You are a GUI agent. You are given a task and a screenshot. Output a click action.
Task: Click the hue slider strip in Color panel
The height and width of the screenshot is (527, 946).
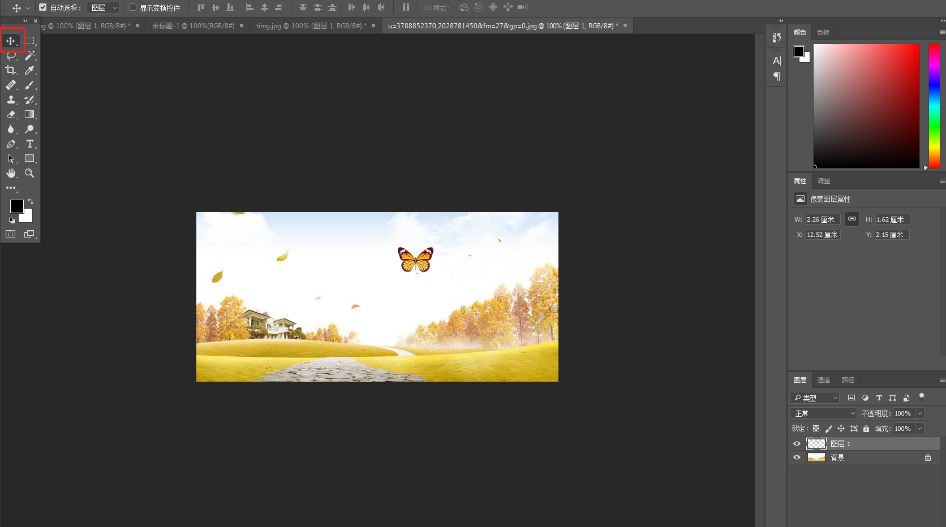(x=934, y=106)
